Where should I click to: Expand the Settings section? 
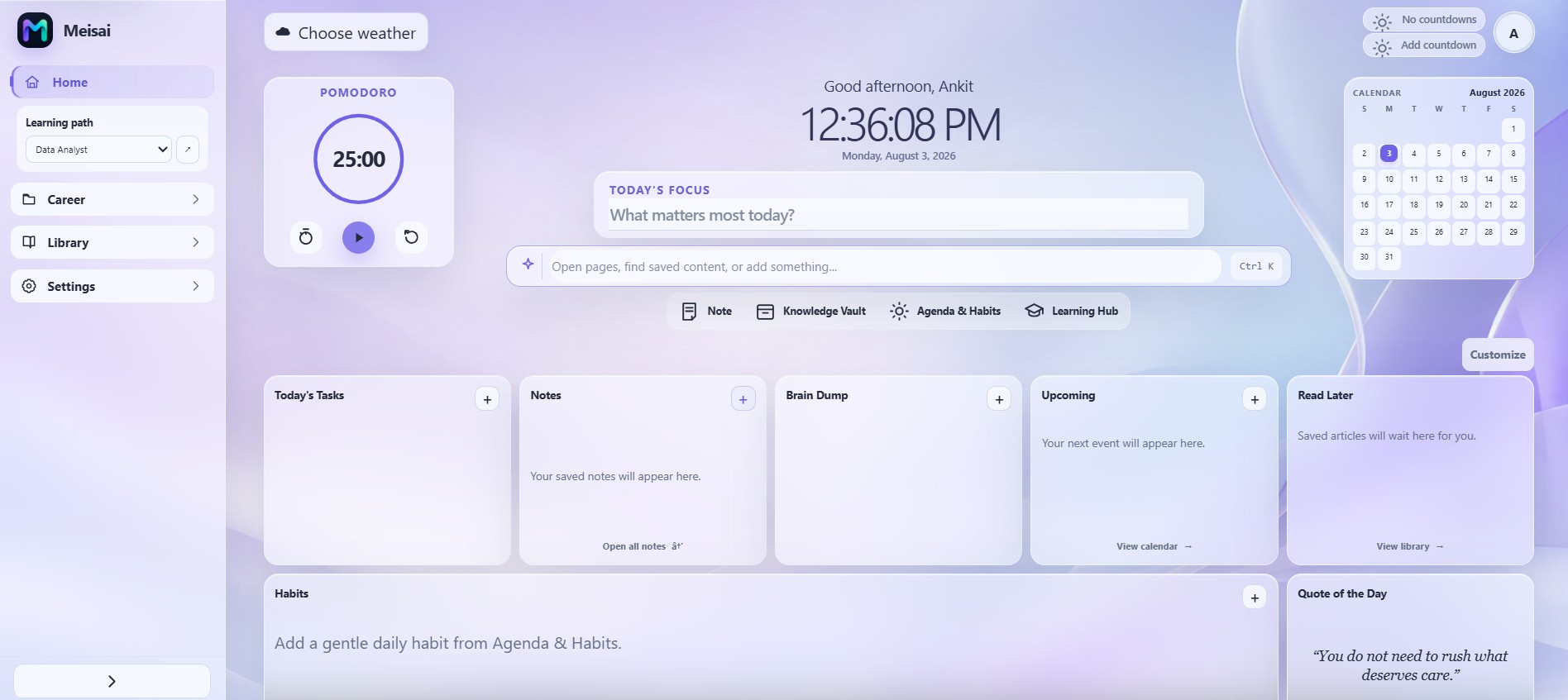click(112, 286)
